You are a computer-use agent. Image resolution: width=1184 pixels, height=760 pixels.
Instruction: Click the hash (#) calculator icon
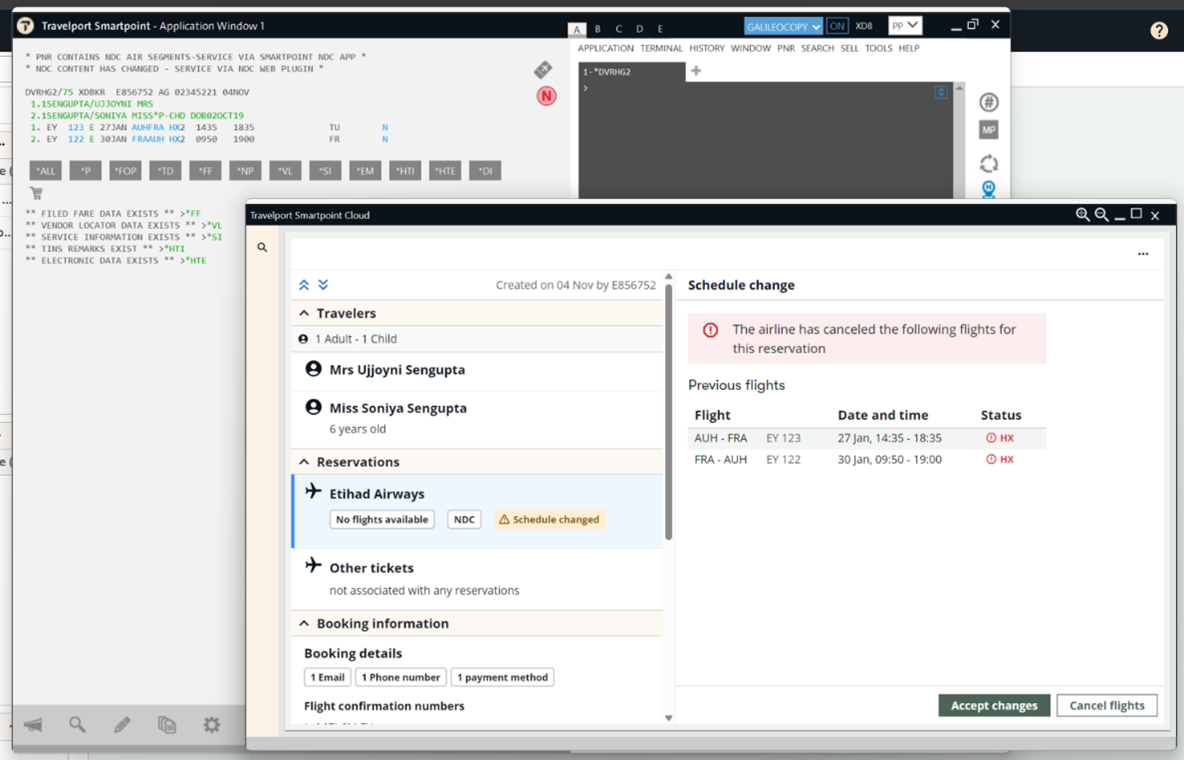click(x=988, y=102)
